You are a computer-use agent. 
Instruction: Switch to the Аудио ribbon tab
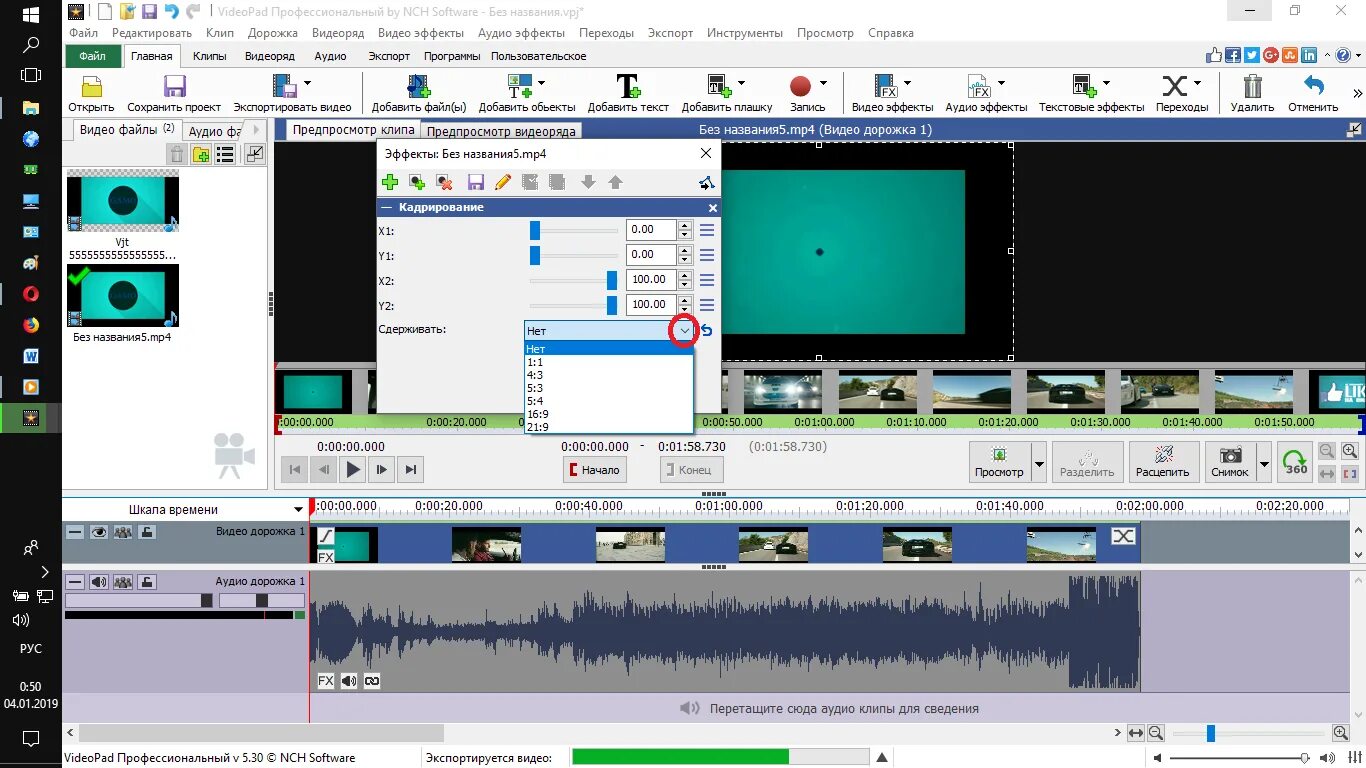pos(330,56)
